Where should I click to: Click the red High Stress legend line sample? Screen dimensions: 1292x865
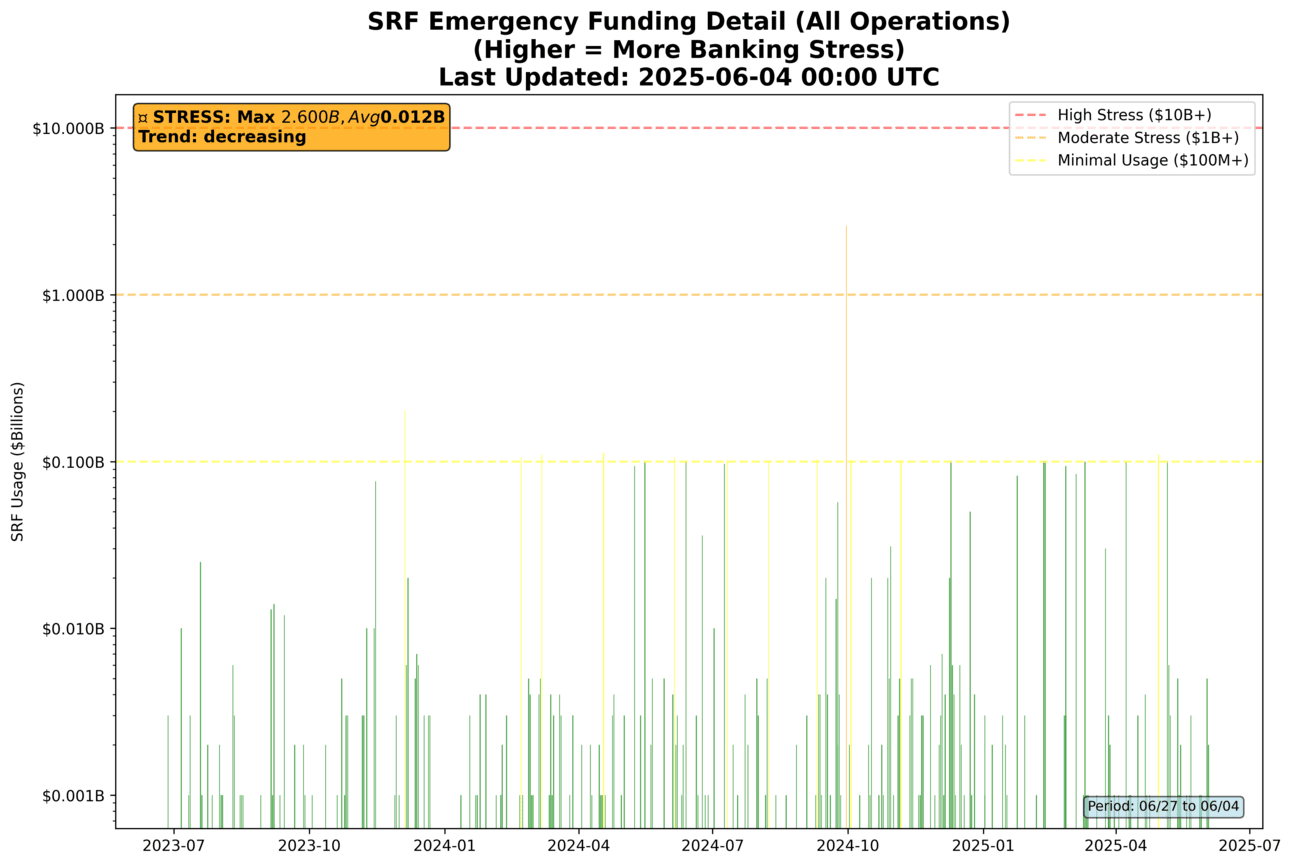pos(1031,114)
